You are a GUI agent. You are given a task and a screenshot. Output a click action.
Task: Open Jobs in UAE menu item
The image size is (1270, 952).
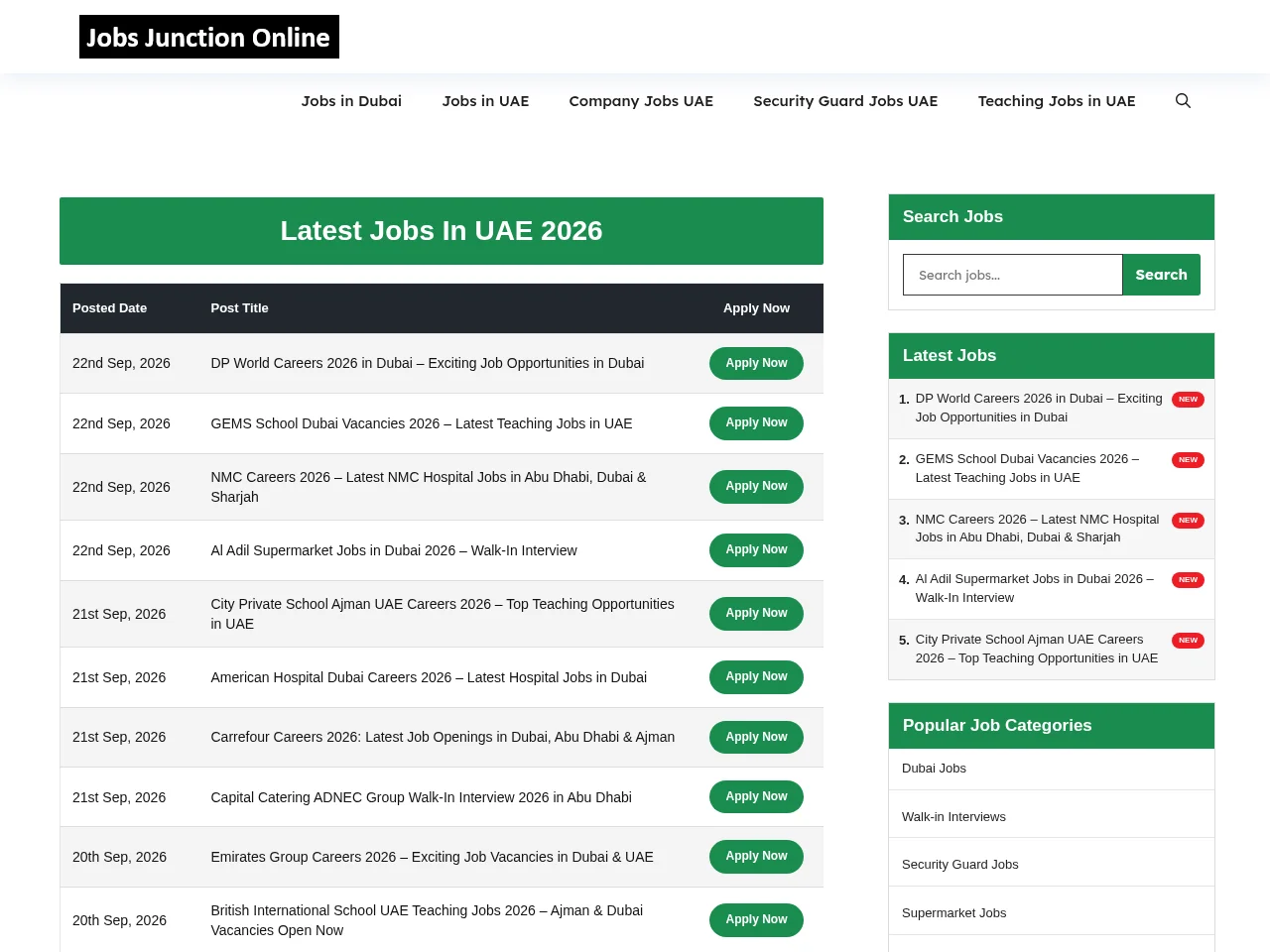[x=485, y=101]
